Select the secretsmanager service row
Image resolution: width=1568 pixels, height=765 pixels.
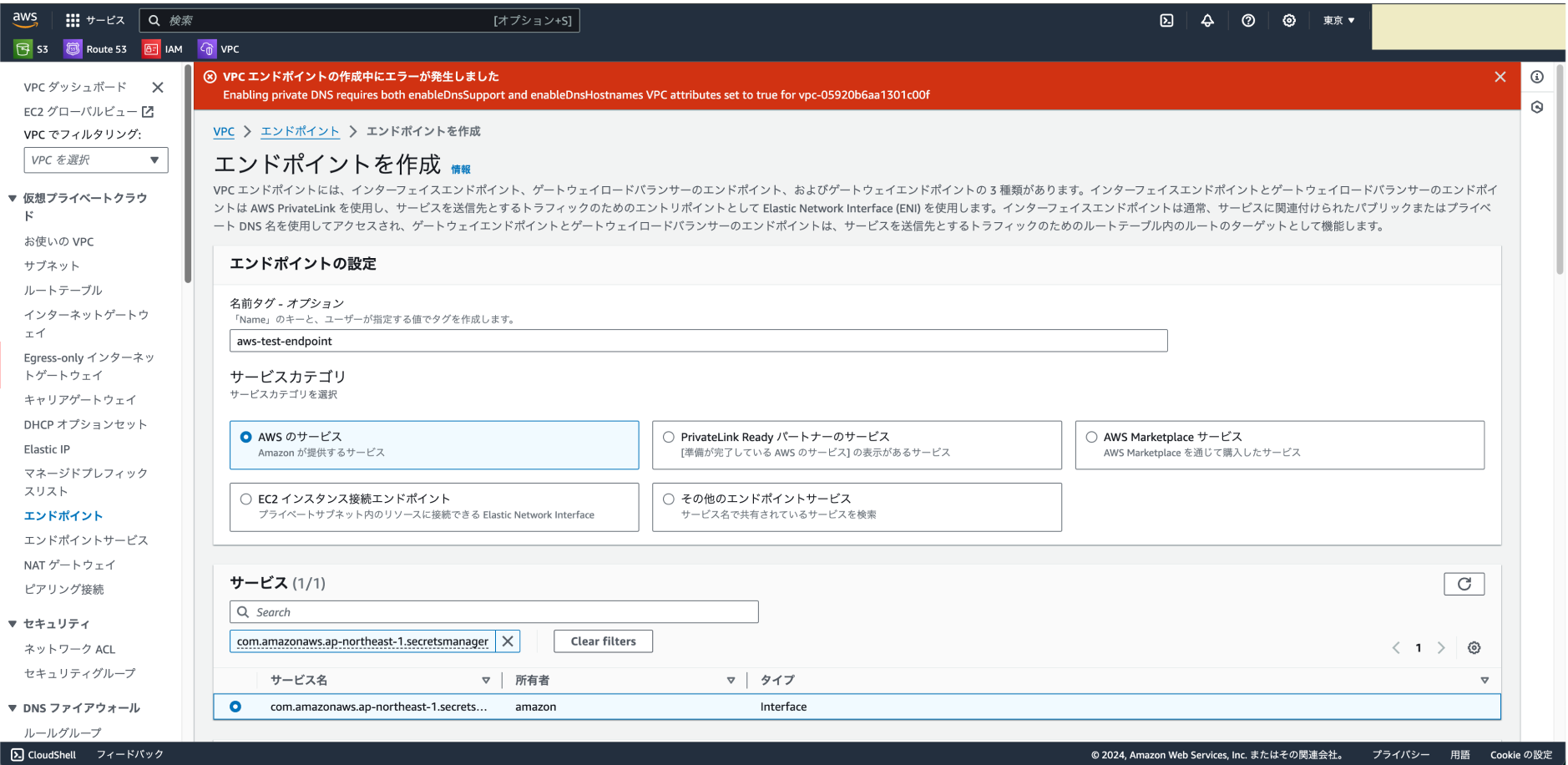235,707
